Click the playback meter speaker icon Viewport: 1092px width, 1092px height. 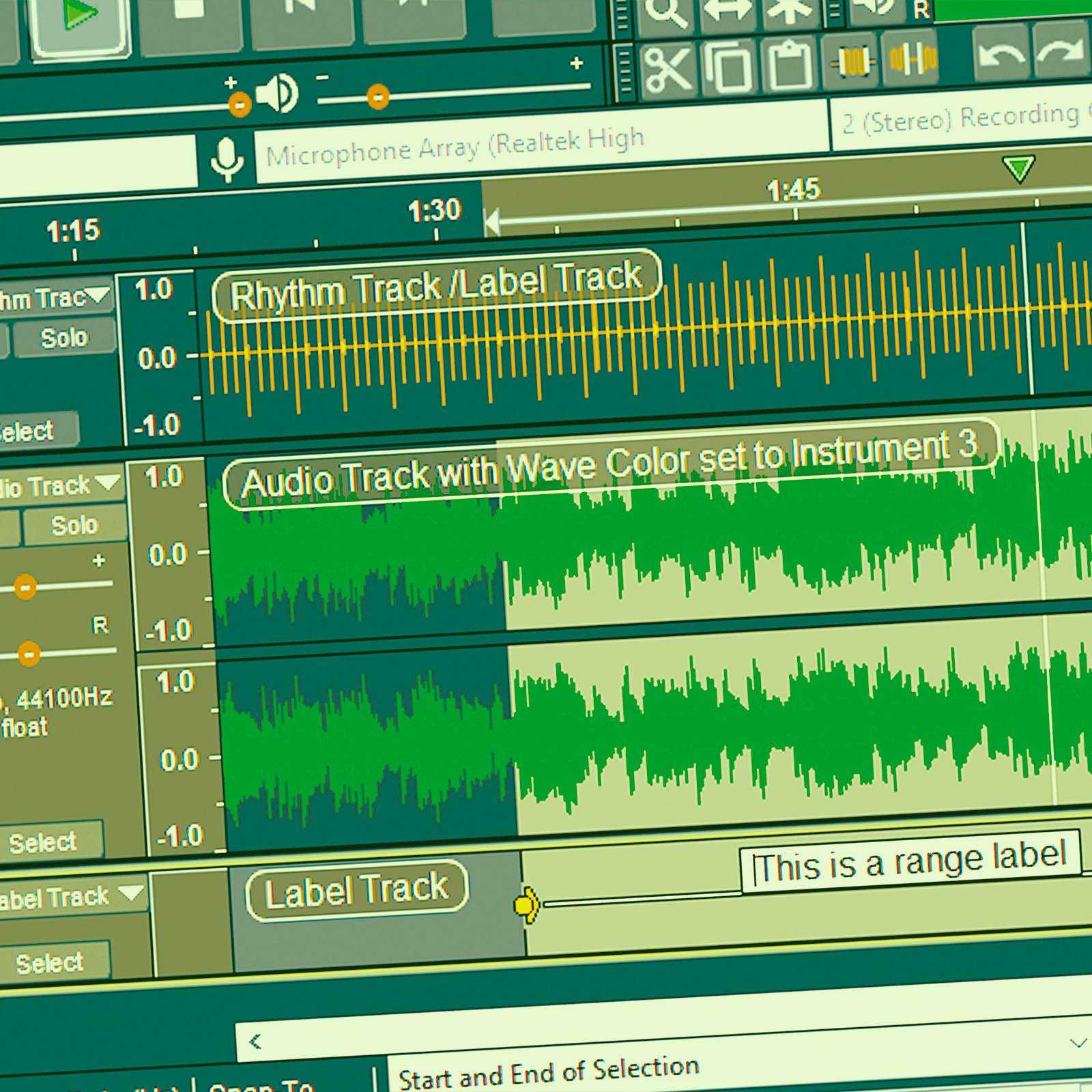coord(876,8)
